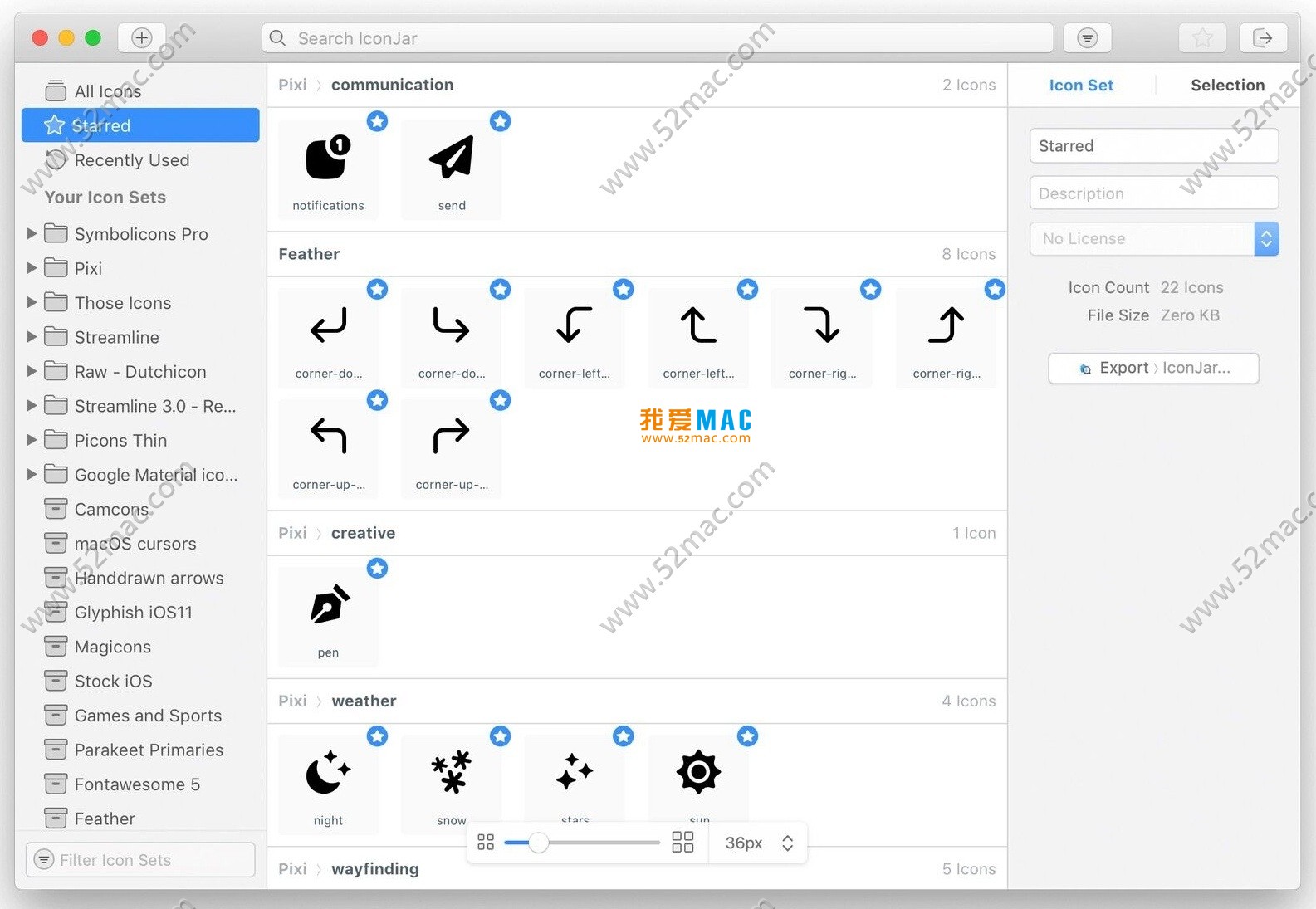Switch to the Icon Set tab
Screen dimensions: 1316x909
(1081, 85)
